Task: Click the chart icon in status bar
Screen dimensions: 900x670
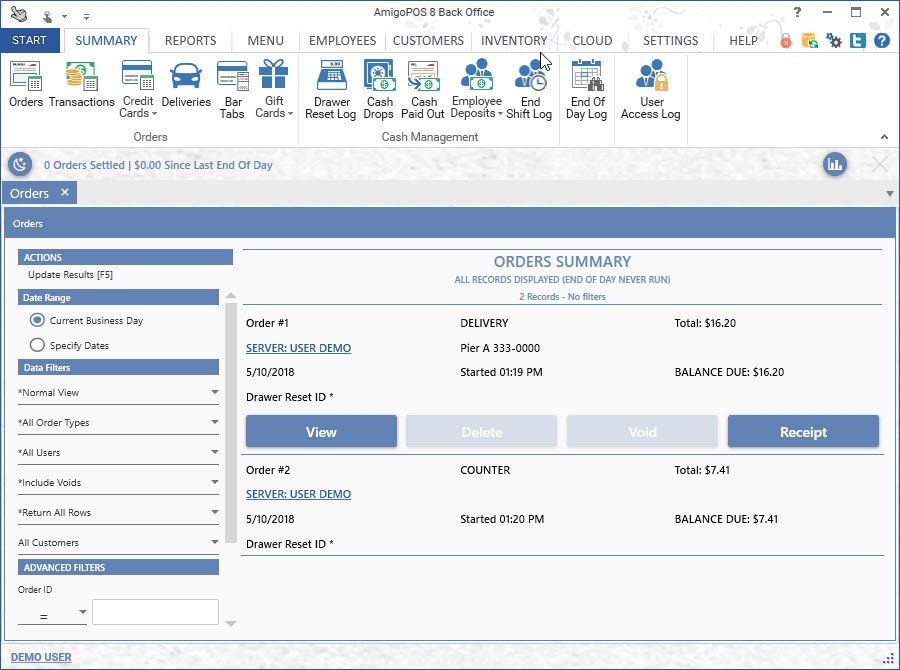Action: click(x=835, y=165)
